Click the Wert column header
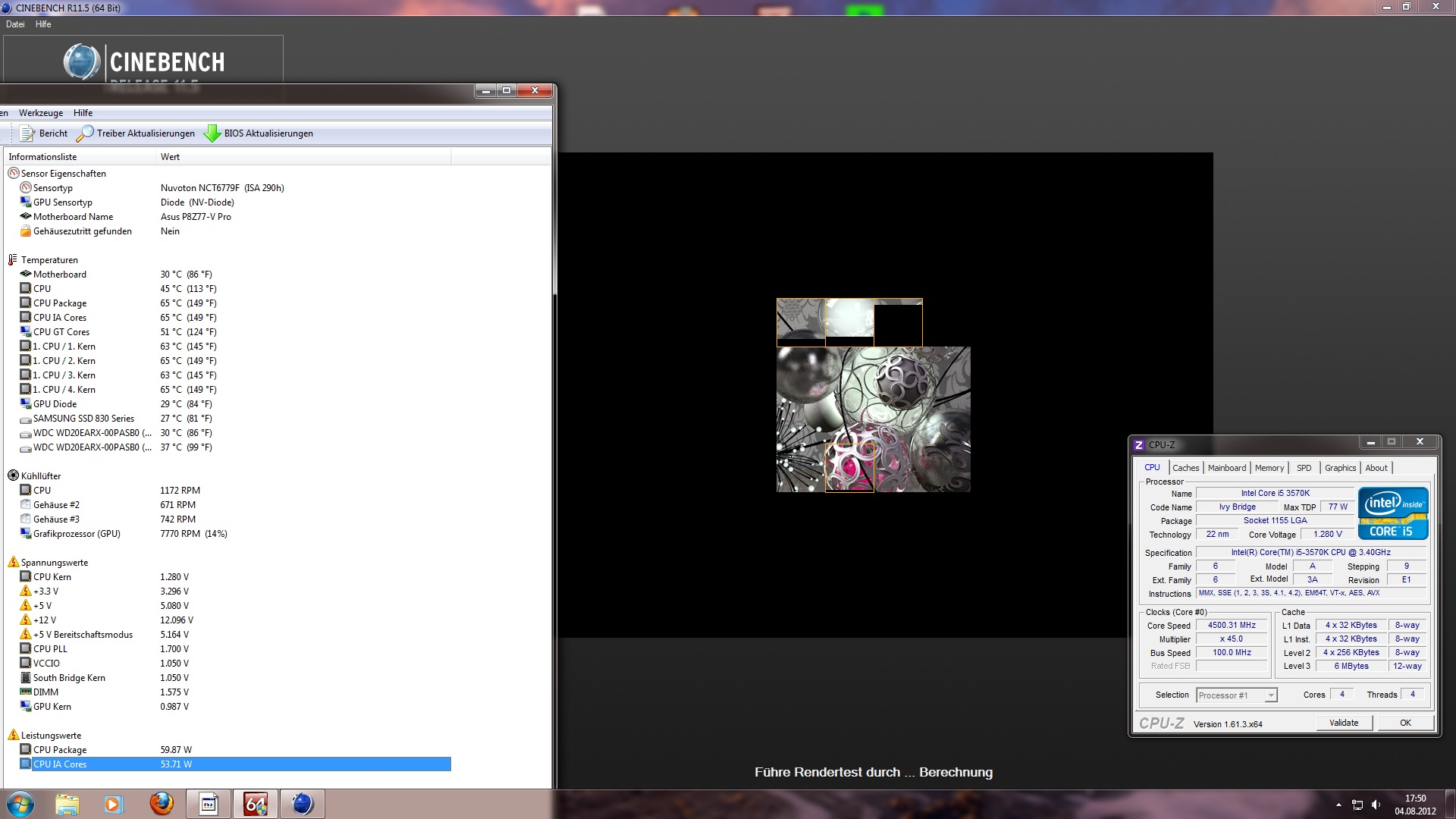1456x819 pixels. point(171,157)
